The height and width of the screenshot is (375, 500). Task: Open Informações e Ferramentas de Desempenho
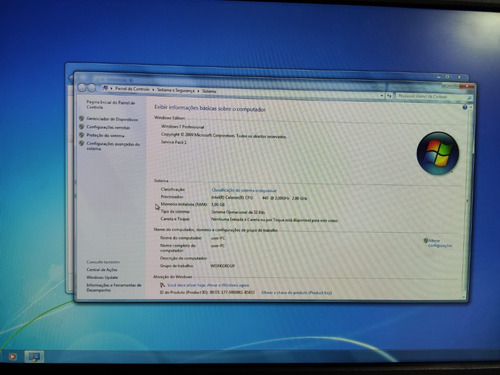point(114,288)
